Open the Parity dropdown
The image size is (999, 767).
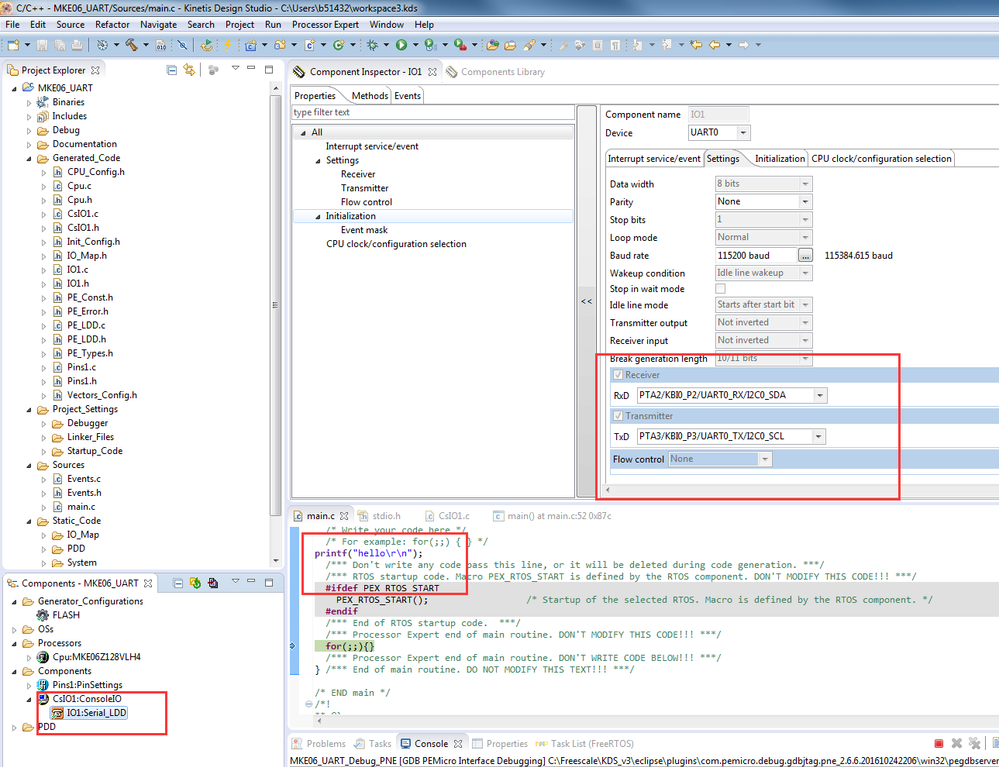tap(805, 201)
